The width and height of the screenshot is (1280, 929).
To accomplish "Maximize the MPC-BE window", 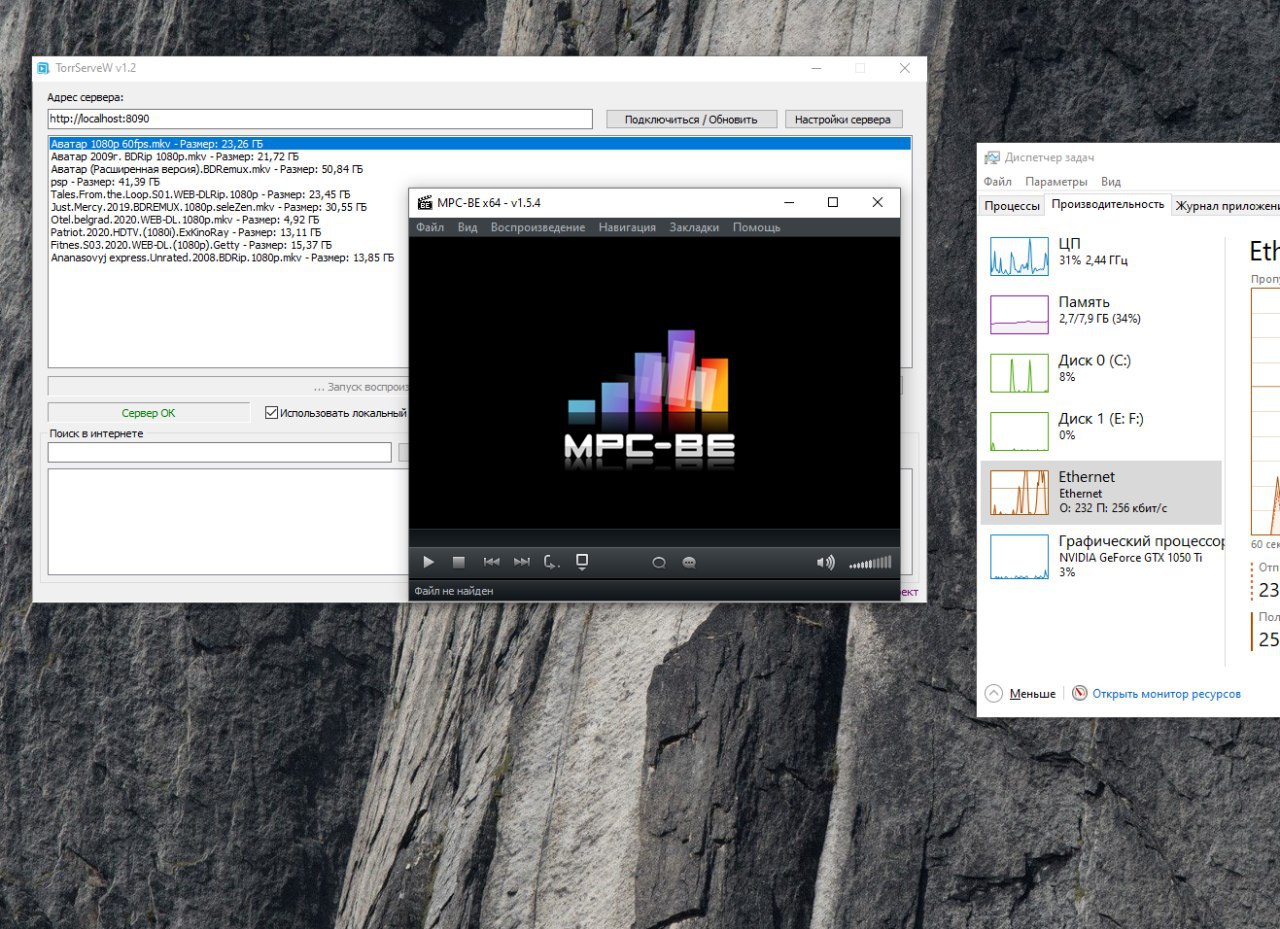I will (833, 202).
